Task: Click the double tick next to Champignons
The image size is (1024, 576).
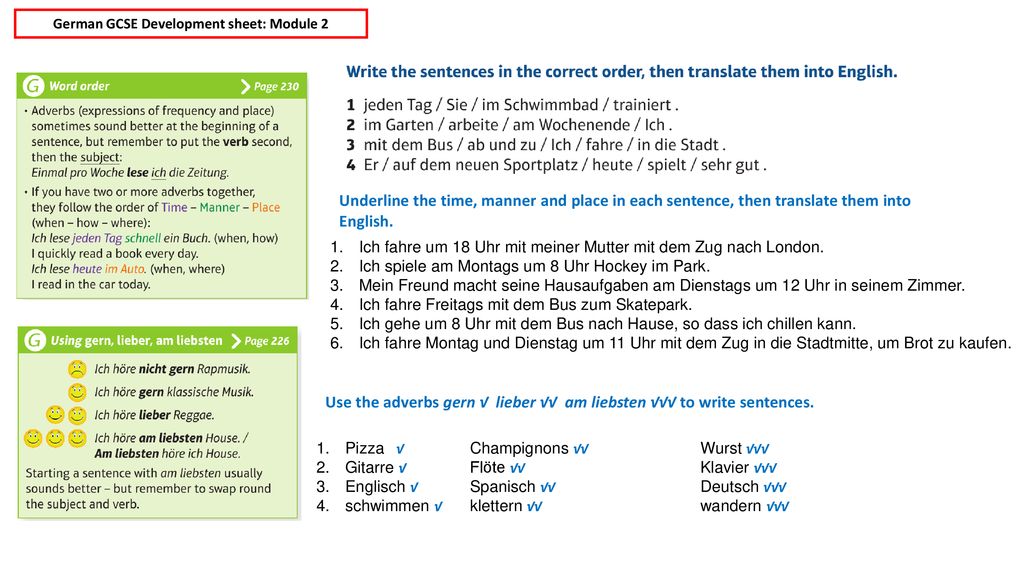Action: (581, 449)
